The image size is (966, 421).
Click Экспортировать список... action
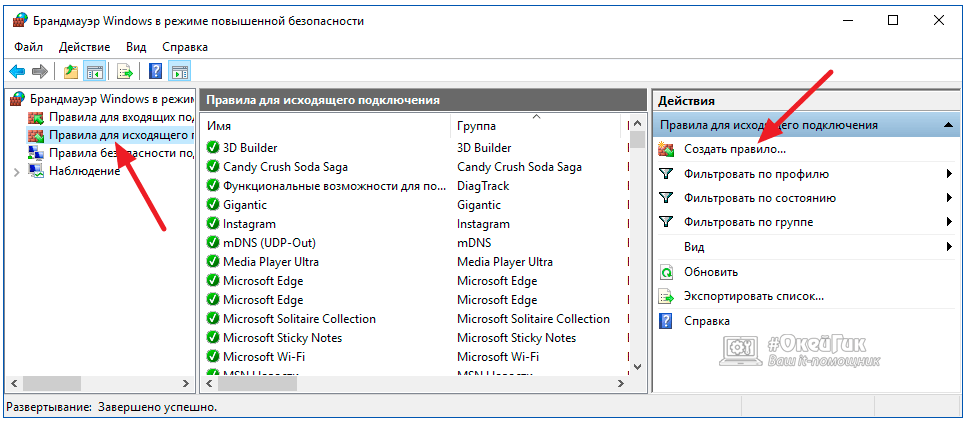tap(753, 296)
